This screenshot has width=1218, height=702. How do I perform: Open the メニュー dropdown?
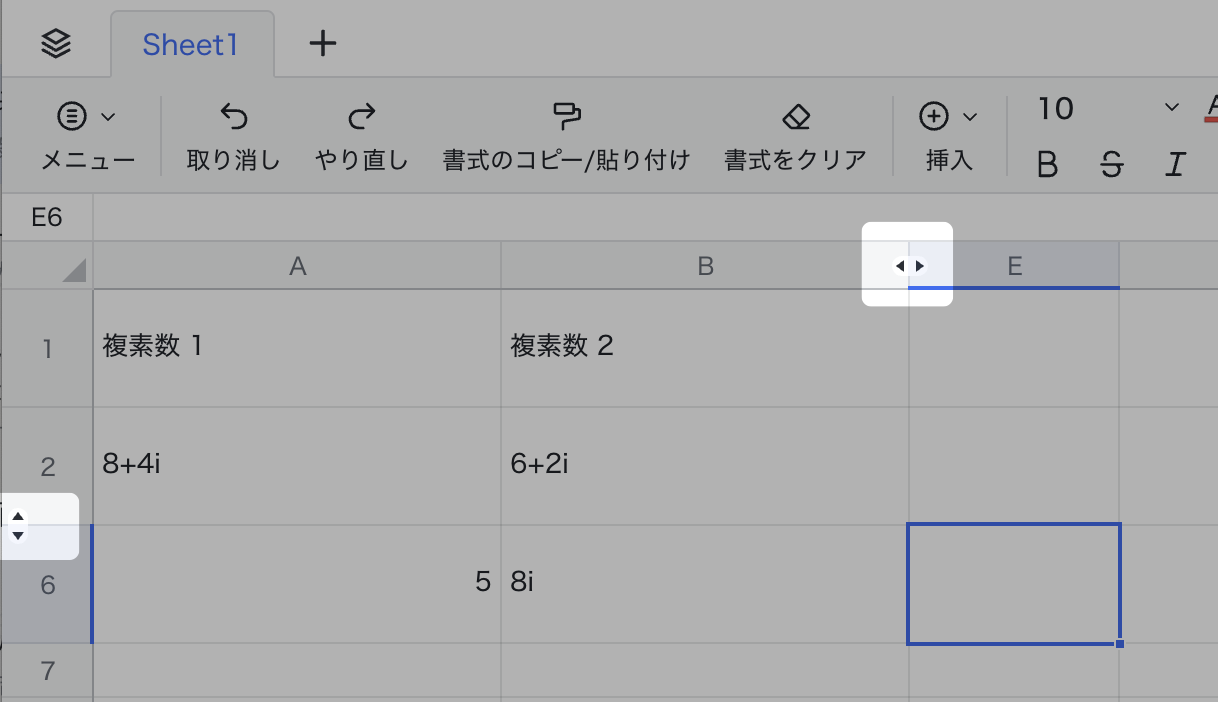(x=86, y=117)
